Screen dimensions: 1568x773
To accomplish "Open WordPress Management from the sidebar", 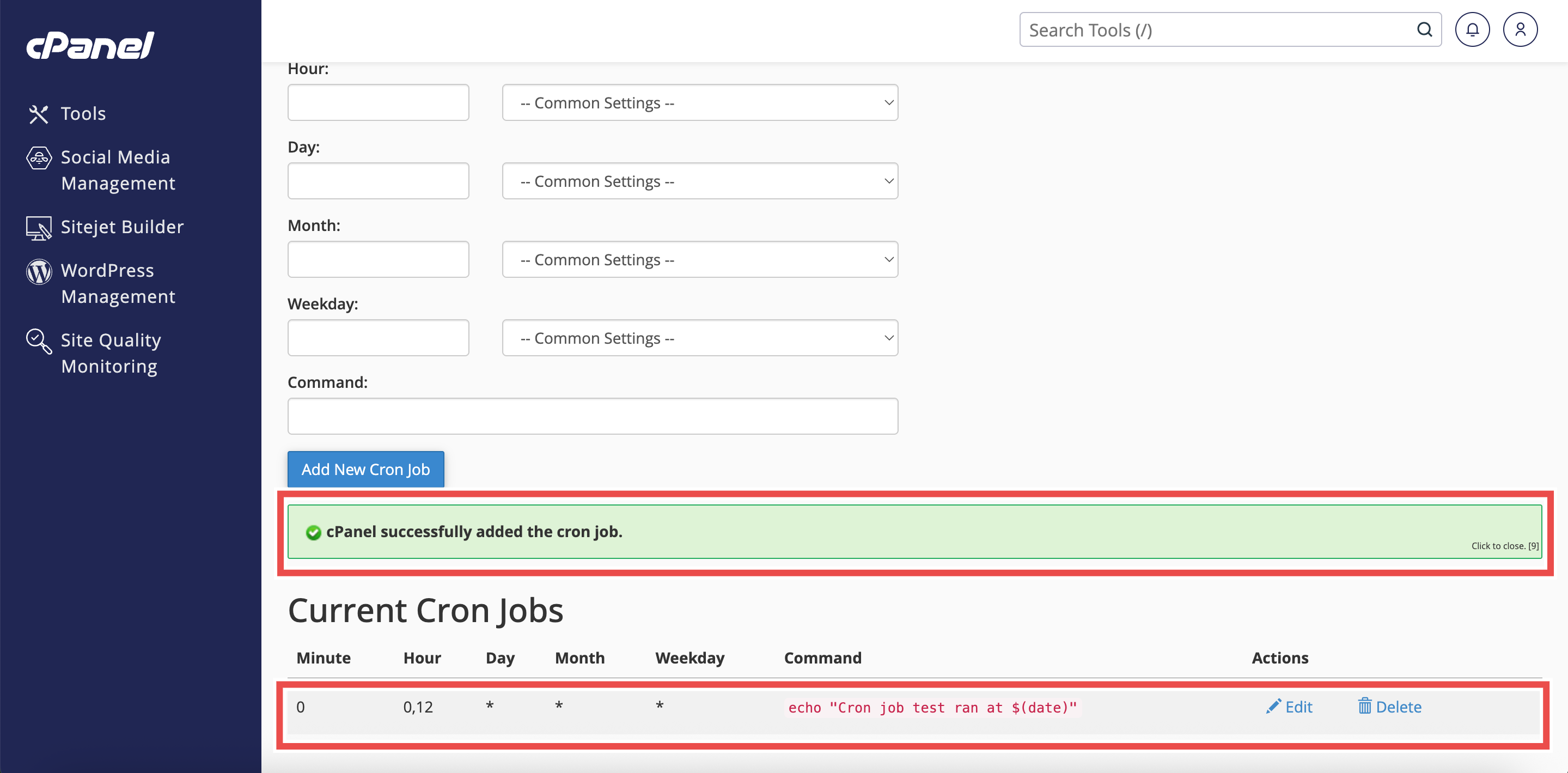I will (x=118, y=284).
